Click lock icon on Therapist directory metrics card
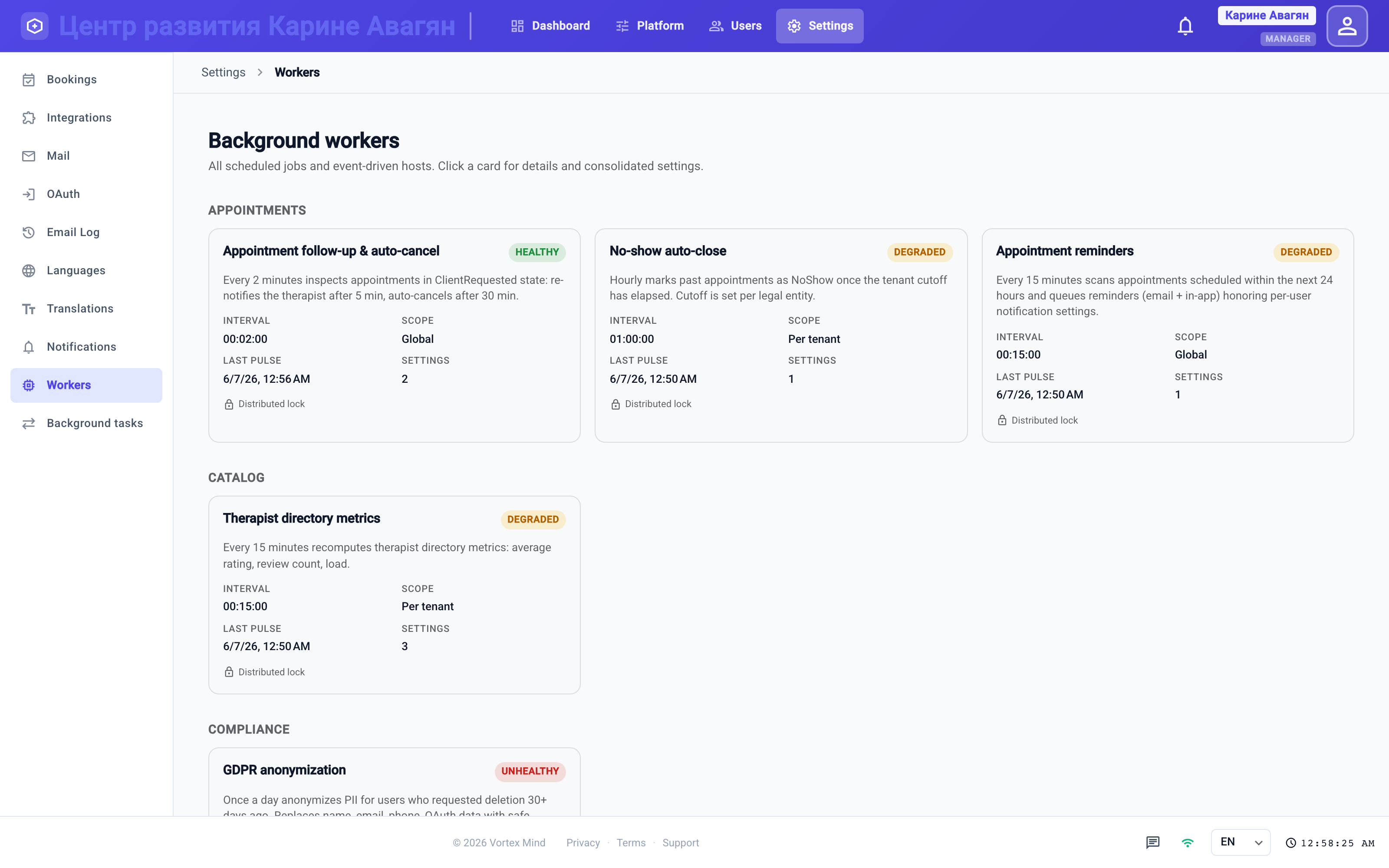The image size is (1389, 868). (x=228, y=672)
